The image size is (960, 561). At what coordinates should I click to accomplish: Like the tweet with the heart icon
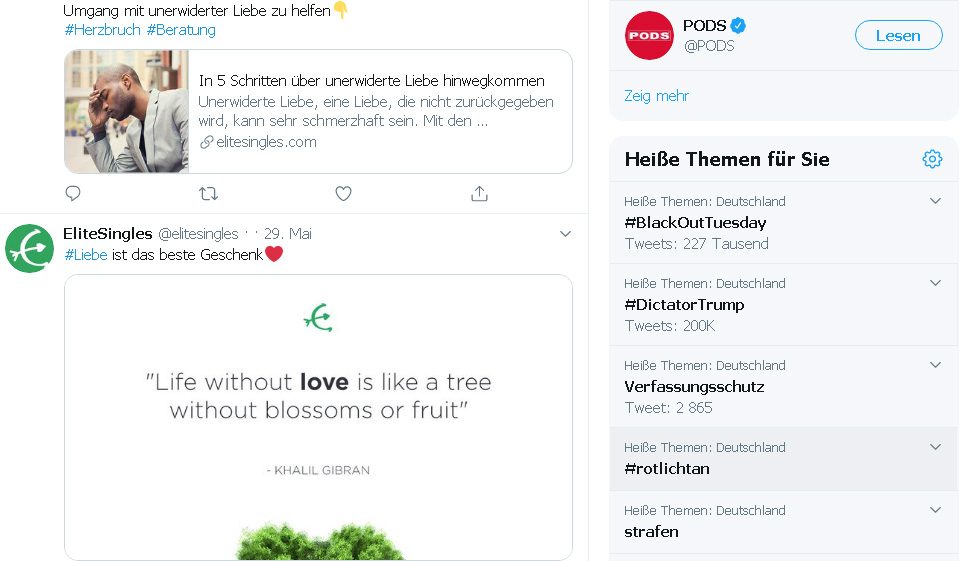pos(343,193)
